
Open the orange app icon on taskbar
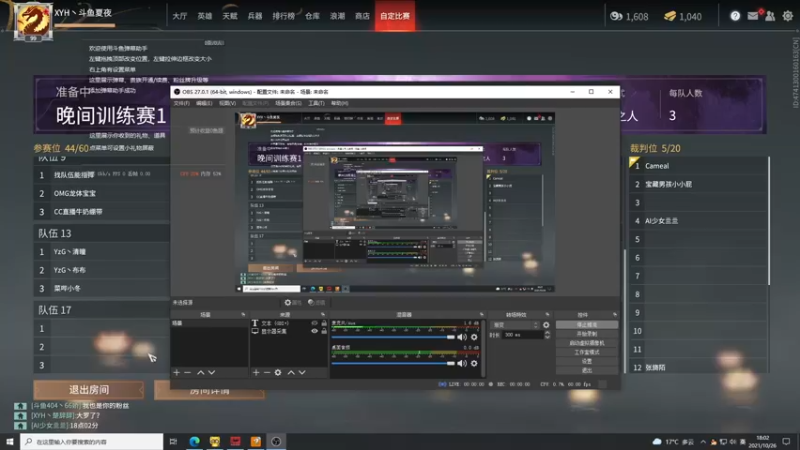click(x=256, y=441)
